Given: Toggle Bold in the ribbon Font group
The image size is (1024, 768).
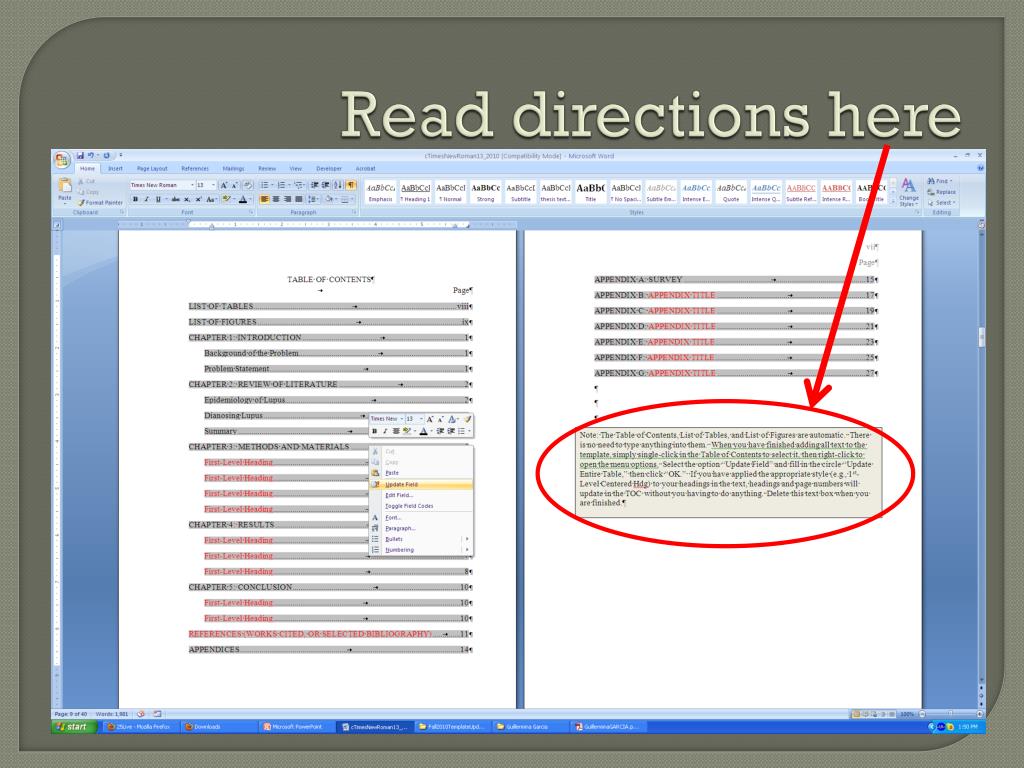Looking at the screenshot, I should click(x=135, y=199).
